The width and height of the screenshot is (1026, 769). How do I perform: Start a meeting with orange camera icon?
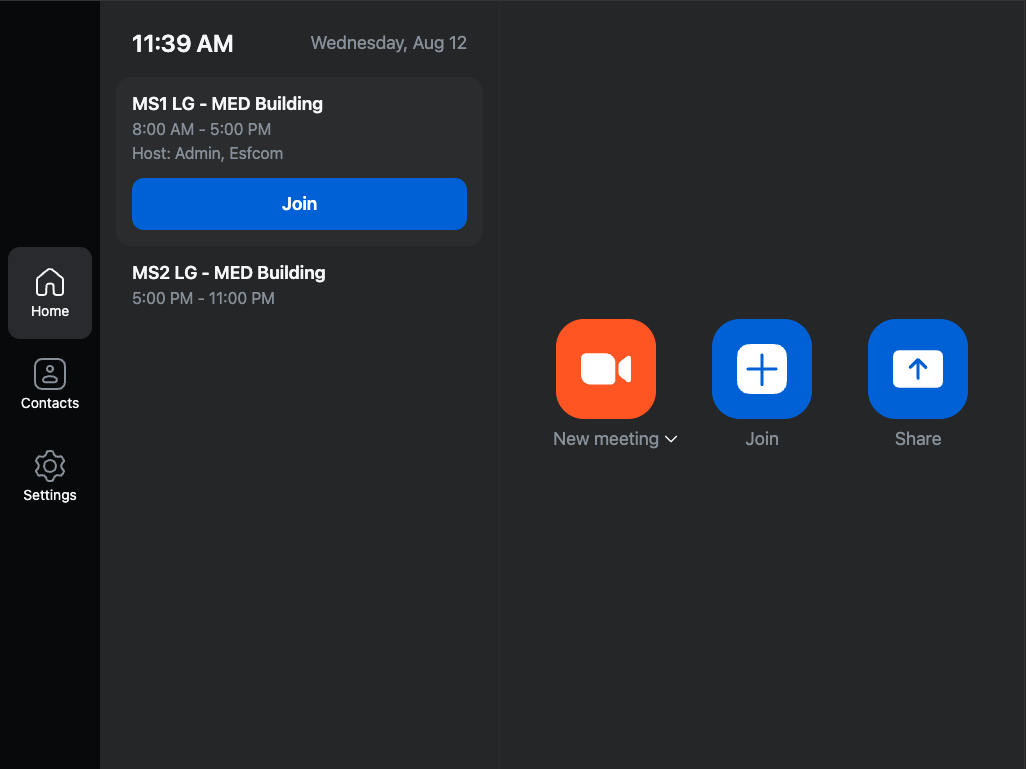606,369
